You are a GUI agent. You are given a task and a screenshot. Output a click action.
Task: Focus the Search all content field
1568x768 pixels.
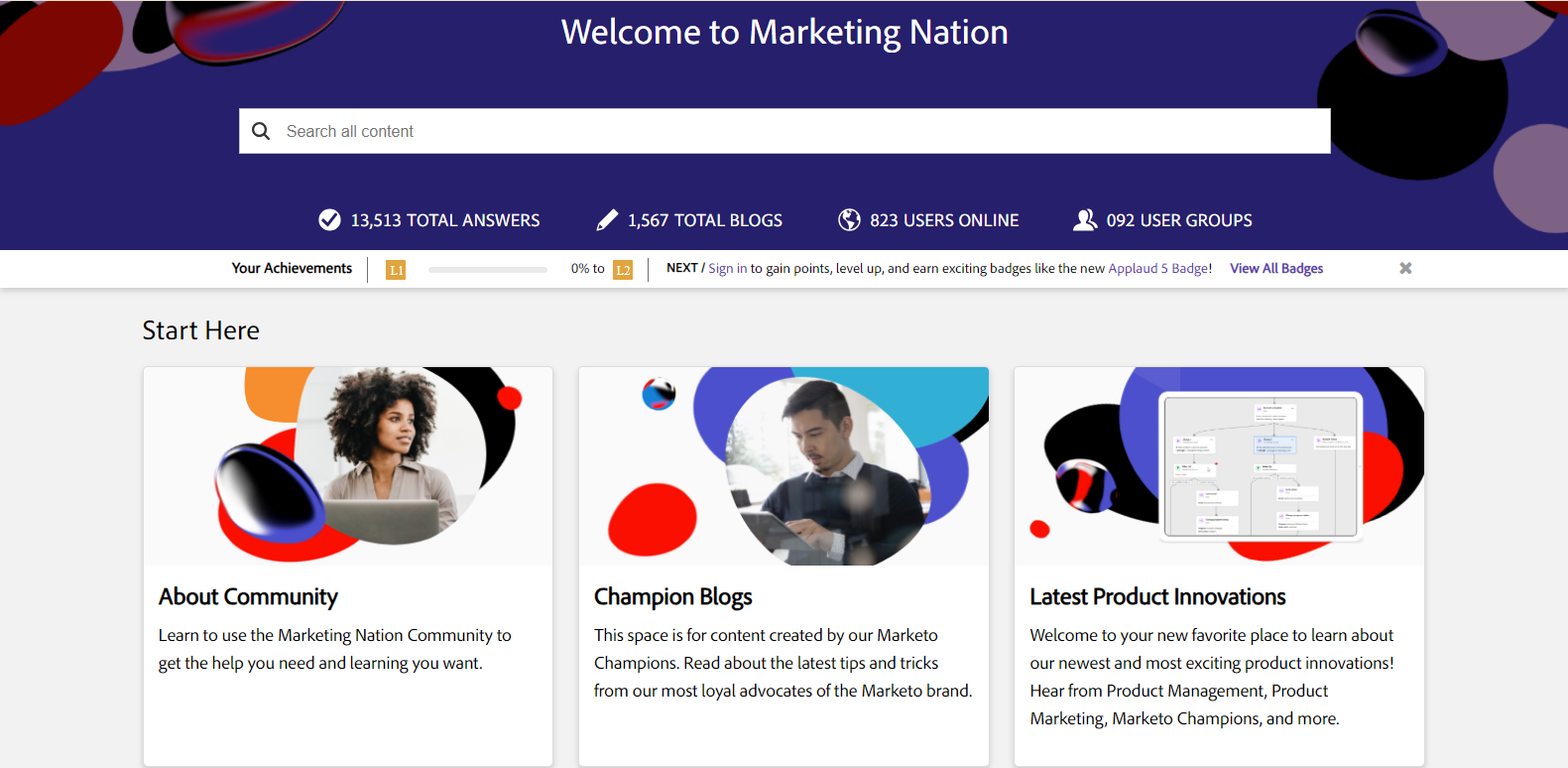pyautogui.click(x=784, y=131)
